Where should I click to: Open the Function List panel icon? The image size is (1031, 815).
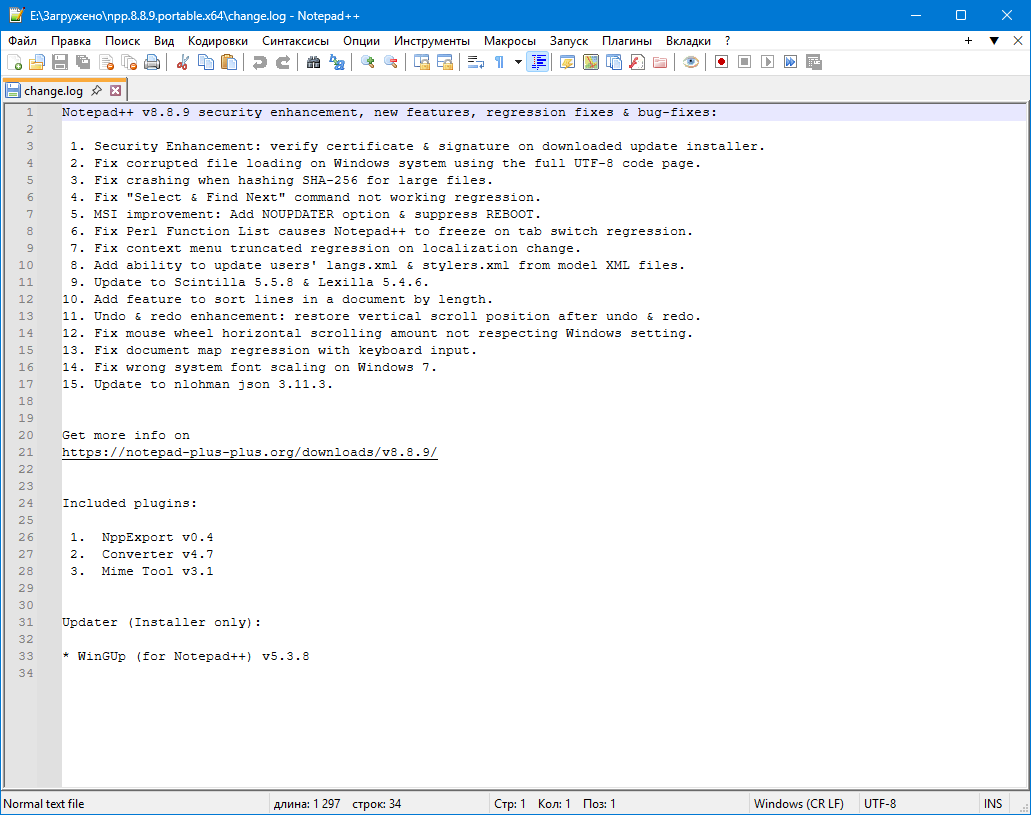[x=636, y=62]
